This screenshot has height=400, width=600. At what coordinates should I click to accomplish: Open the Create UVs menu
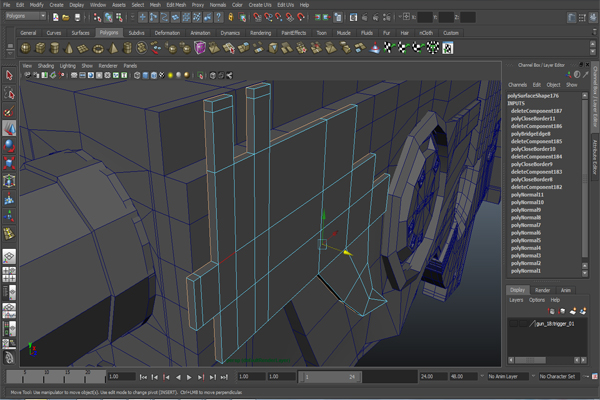pos(260,5)
